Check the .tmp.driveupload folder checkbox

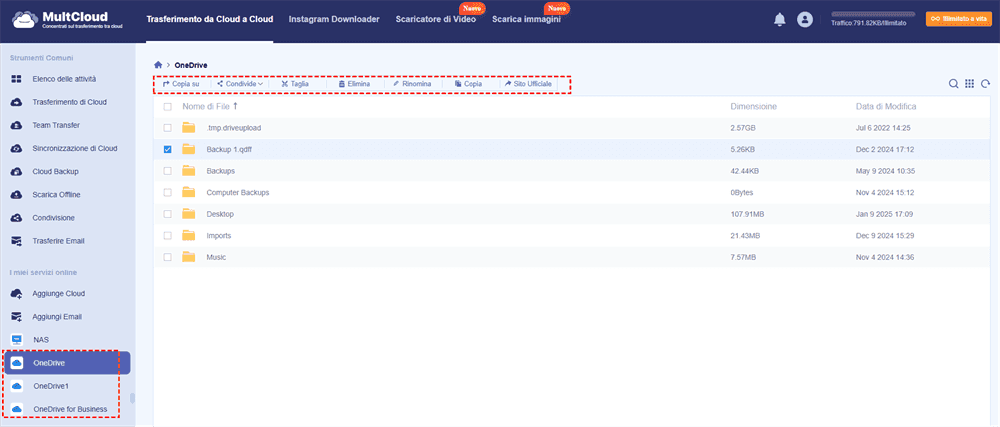(168, 128)
